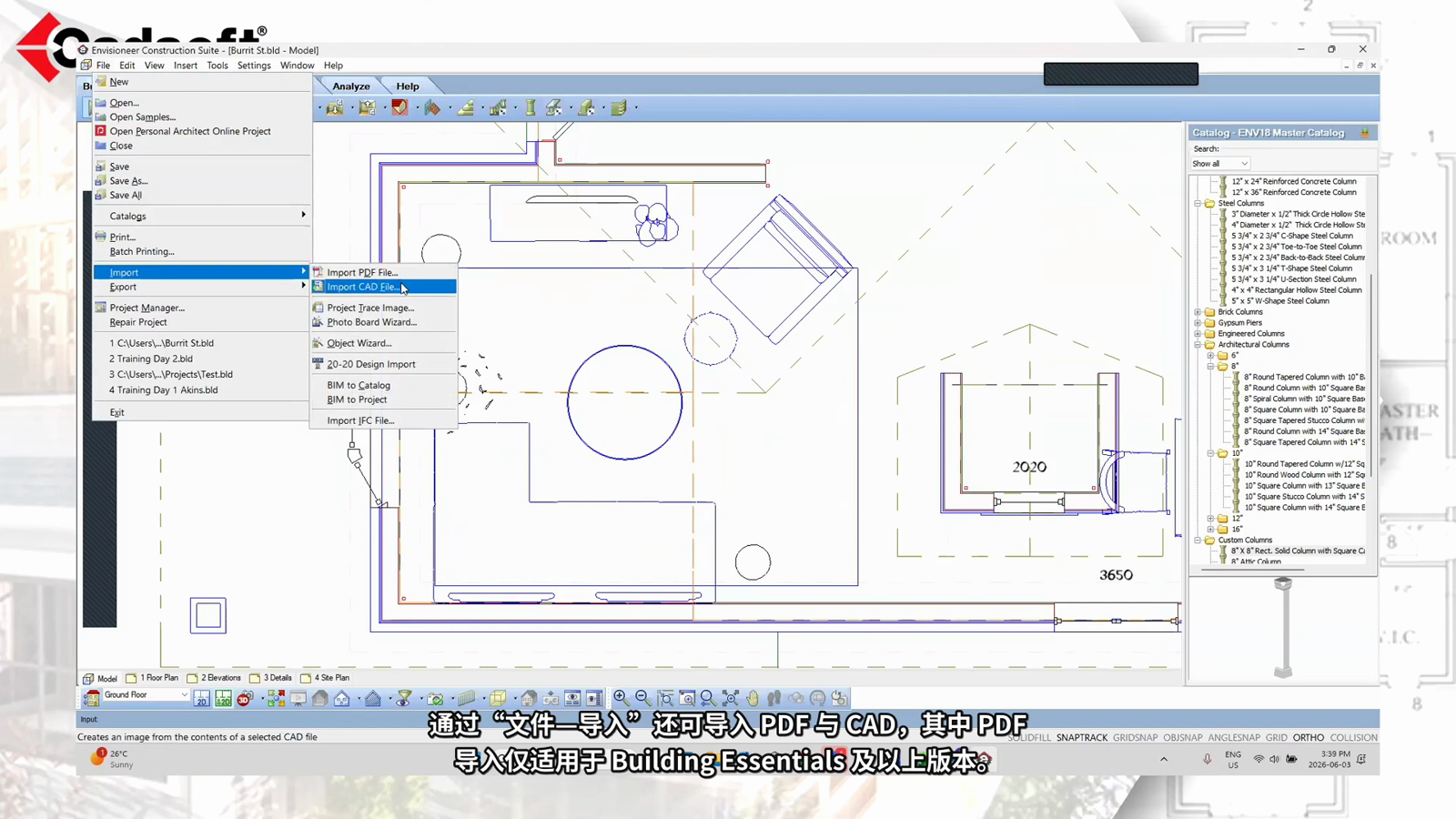The height and width of the screenshot is (819, 1456).
Task: Collapse the Steel Columns tree folder
Action: pos(1198,203)
